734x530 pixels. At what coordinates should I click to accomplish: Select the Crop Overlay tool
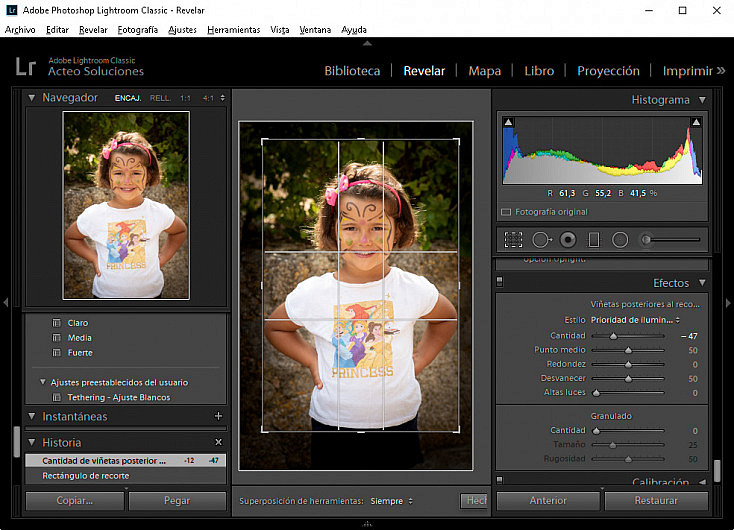point(513,240)
